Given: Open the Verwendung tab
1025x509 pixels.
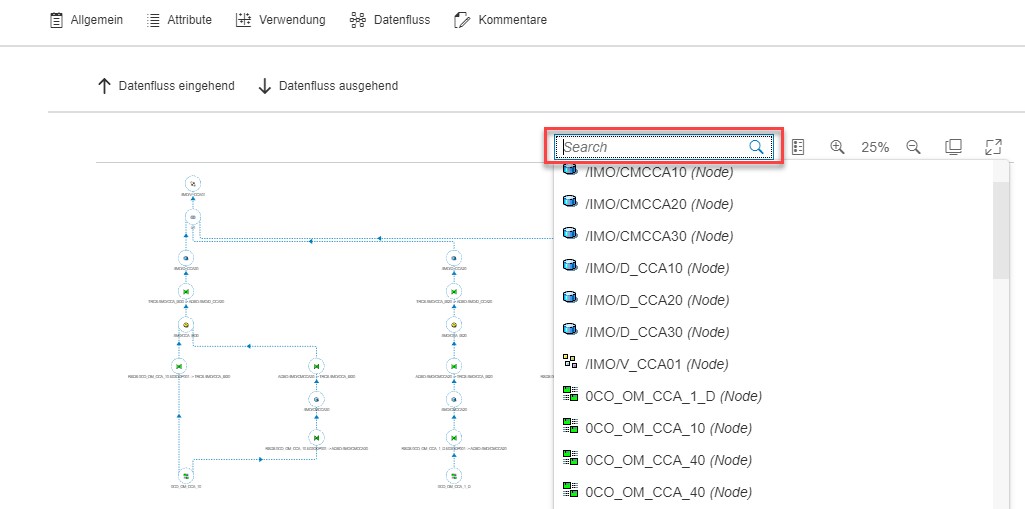Looking at the screenshot, I should [x=280, y=20].
